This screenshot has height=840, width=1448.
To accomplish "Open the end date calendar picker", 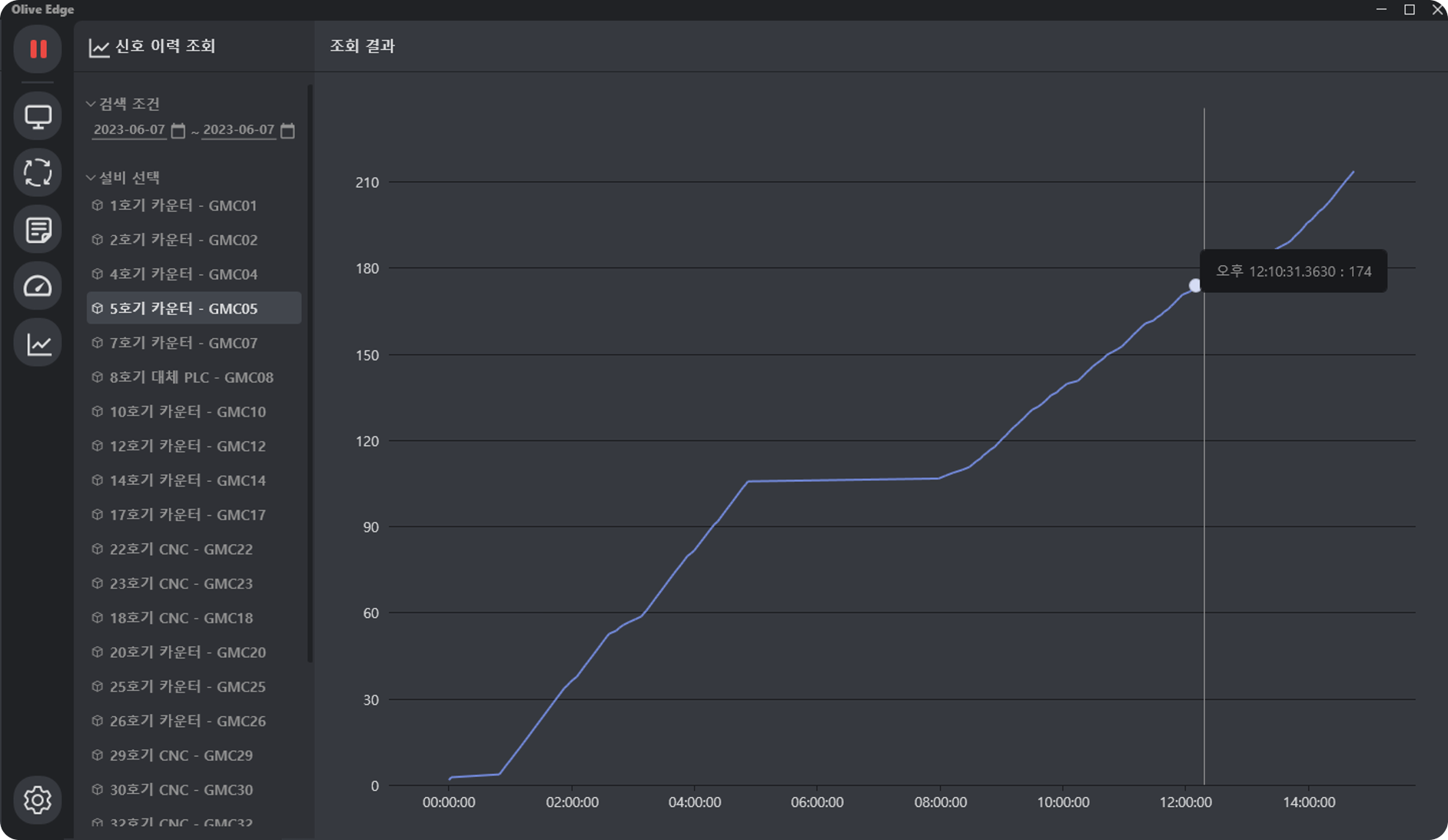I will [x=287, y=131].
